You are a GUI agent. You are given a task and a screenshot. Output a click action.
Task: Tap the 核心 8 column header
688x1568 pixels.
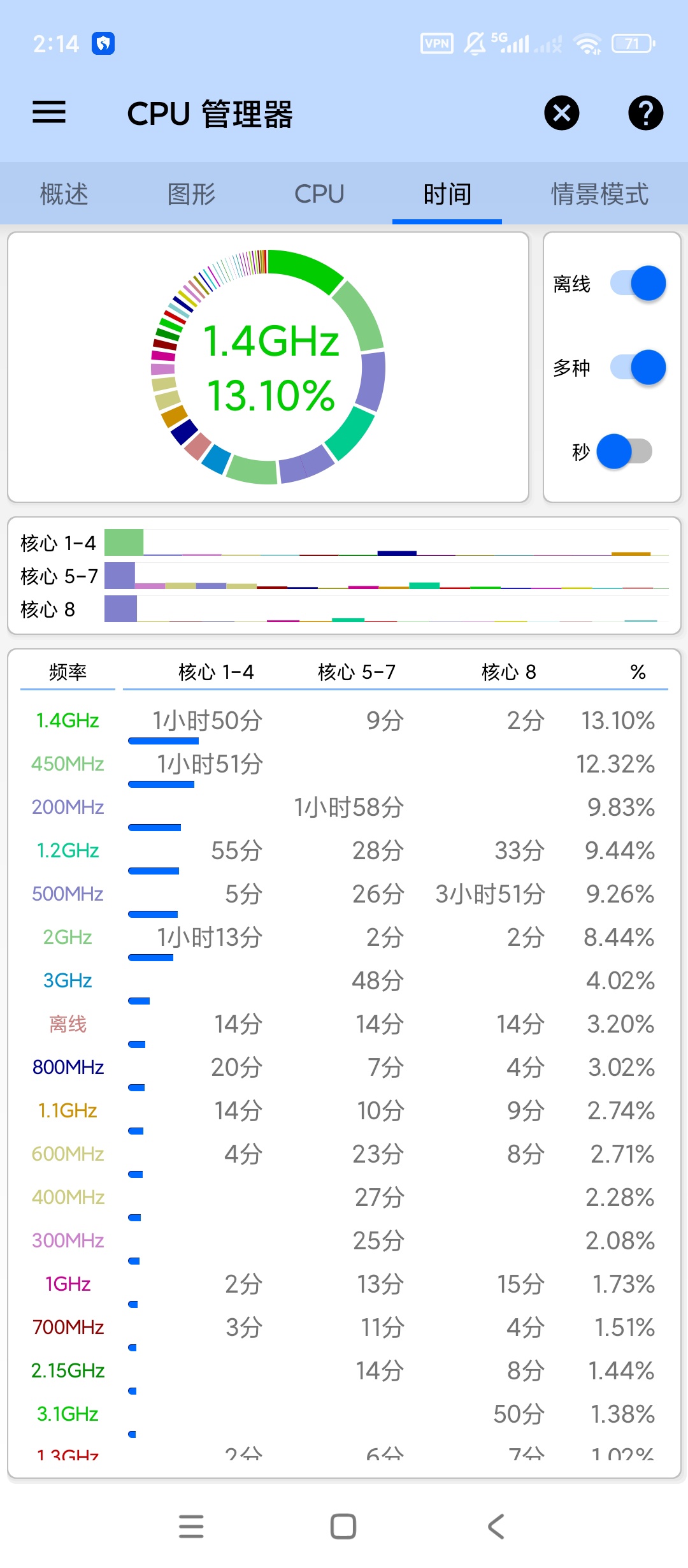point(509,672)
